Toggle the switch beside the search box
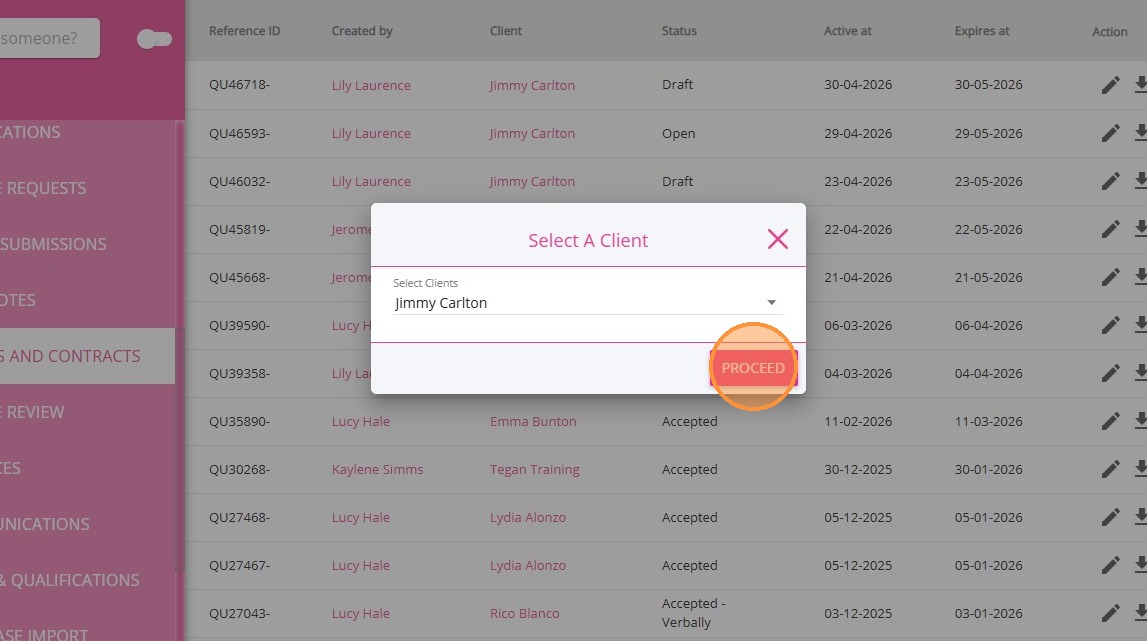This screenshot has height=641, width=1147. 154,39
